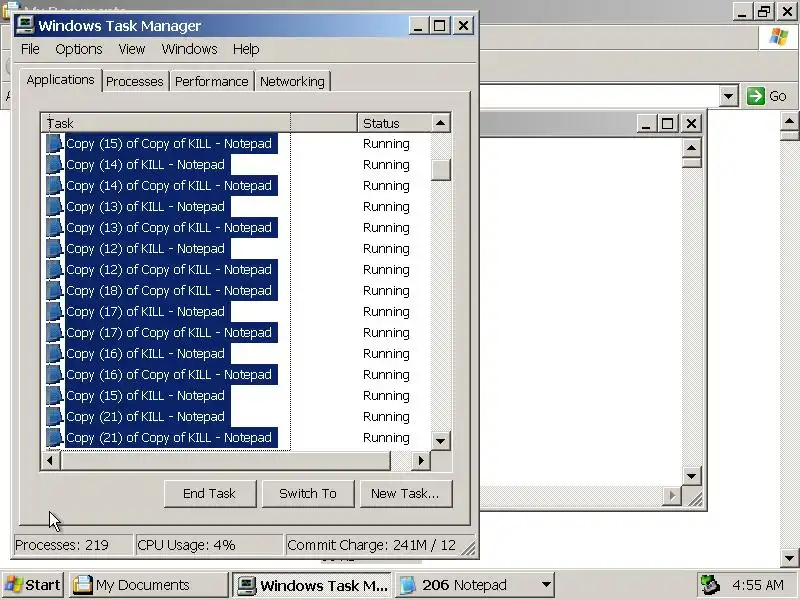Click the Switch To button
Viewport: 800px width, 600px height.
(308, 493)
